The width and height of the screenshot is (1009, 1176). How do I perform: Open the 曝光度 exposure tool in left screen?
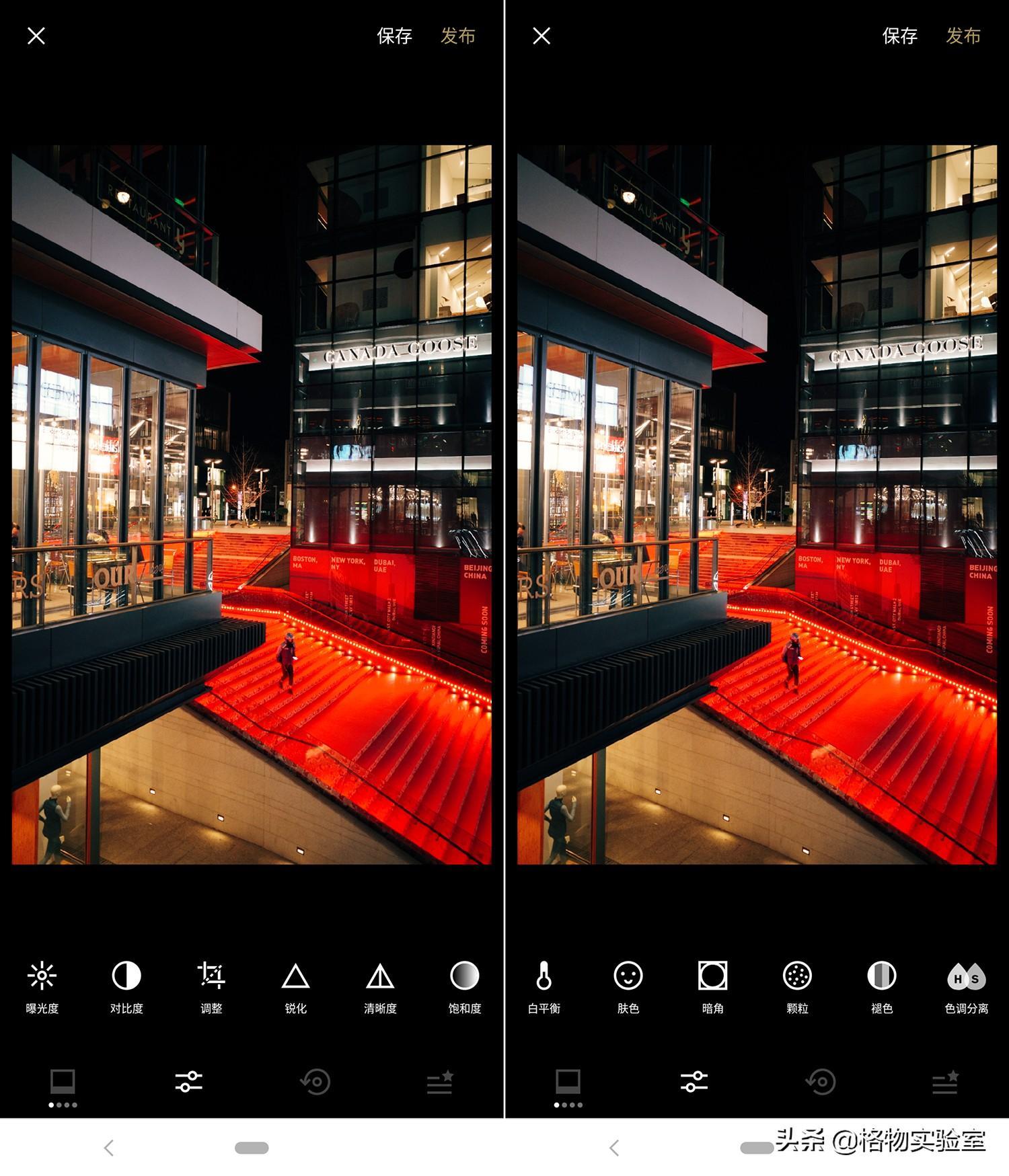click(x=42, y=986)
